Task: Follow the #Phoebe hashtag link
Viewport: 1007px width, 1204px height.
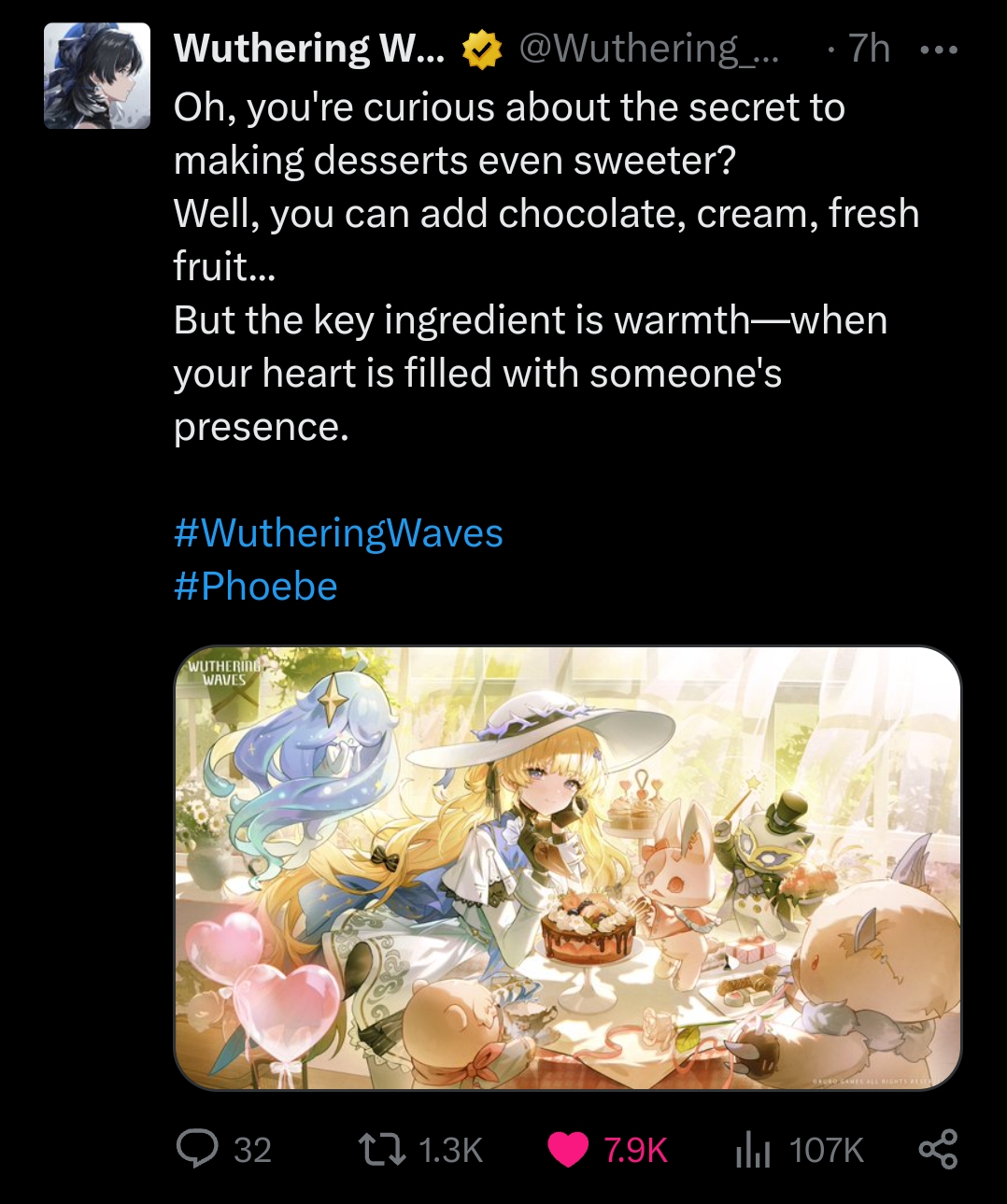Action: point(255,587)
